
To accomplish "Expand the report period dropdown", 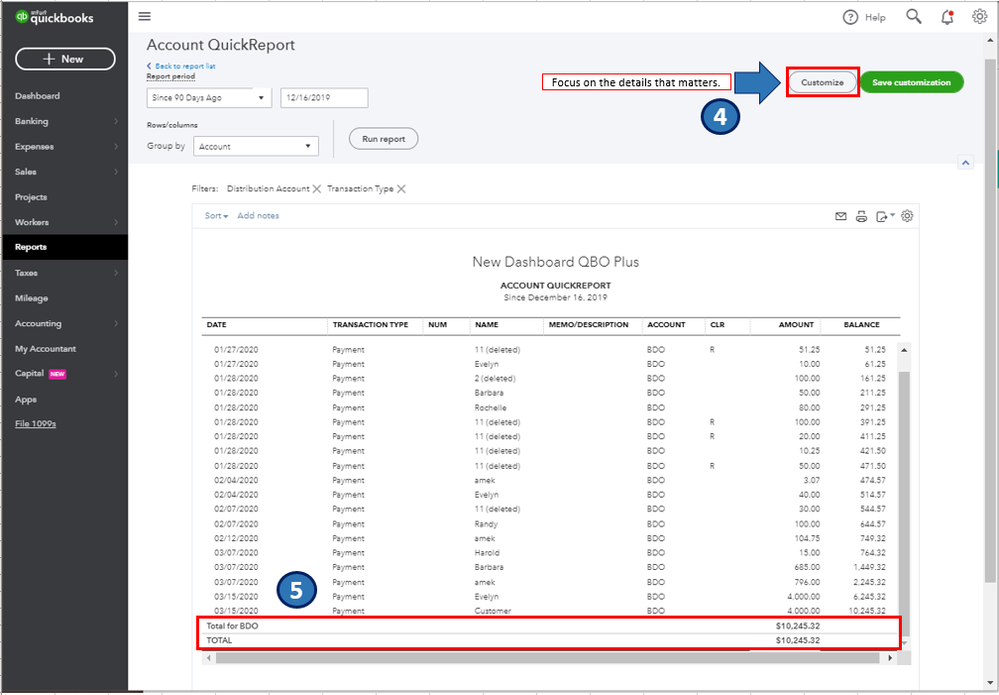I will point(209,98).
